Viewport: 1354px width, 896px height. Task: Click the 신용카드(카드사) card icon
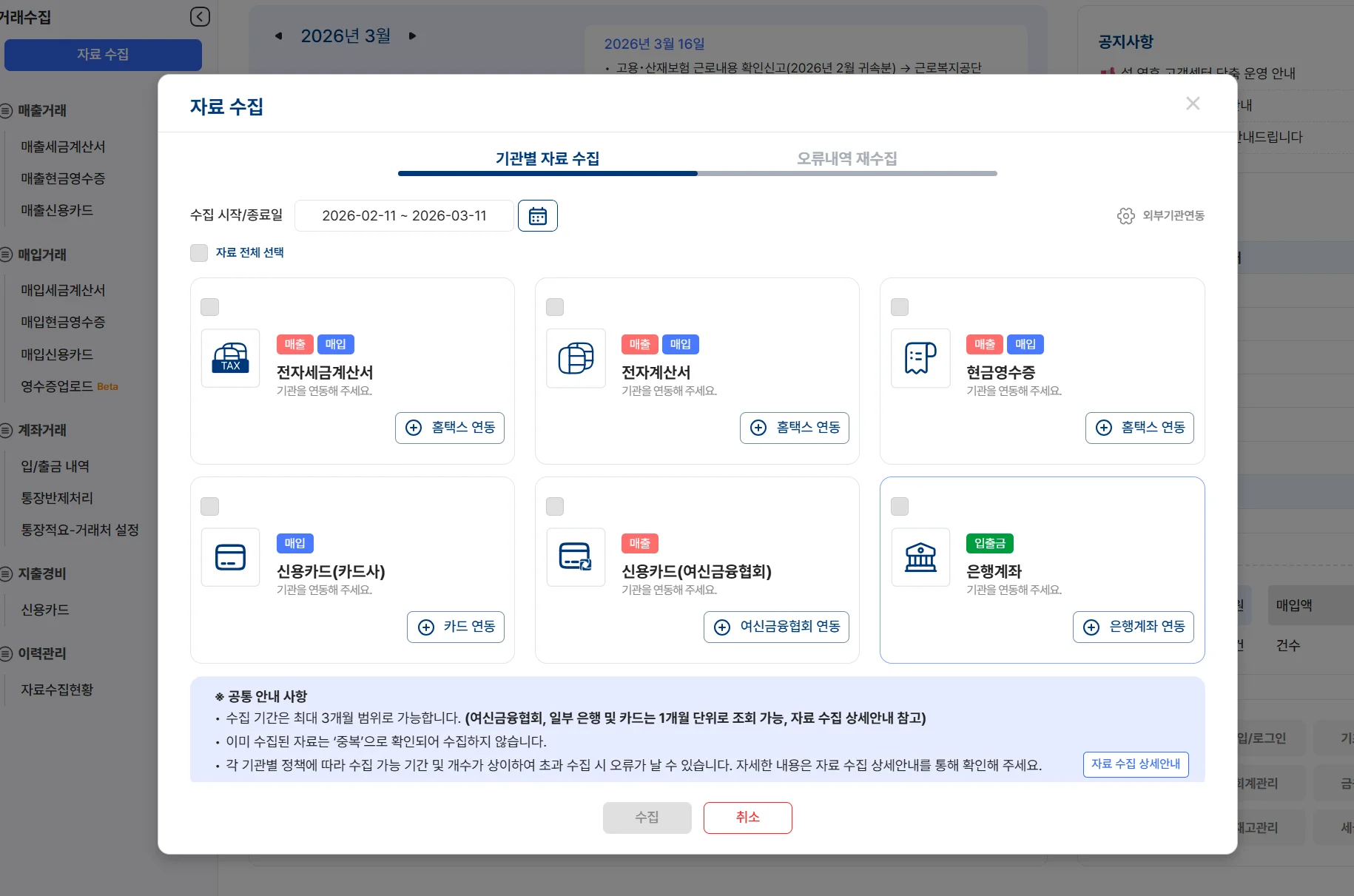click(231, 557)
